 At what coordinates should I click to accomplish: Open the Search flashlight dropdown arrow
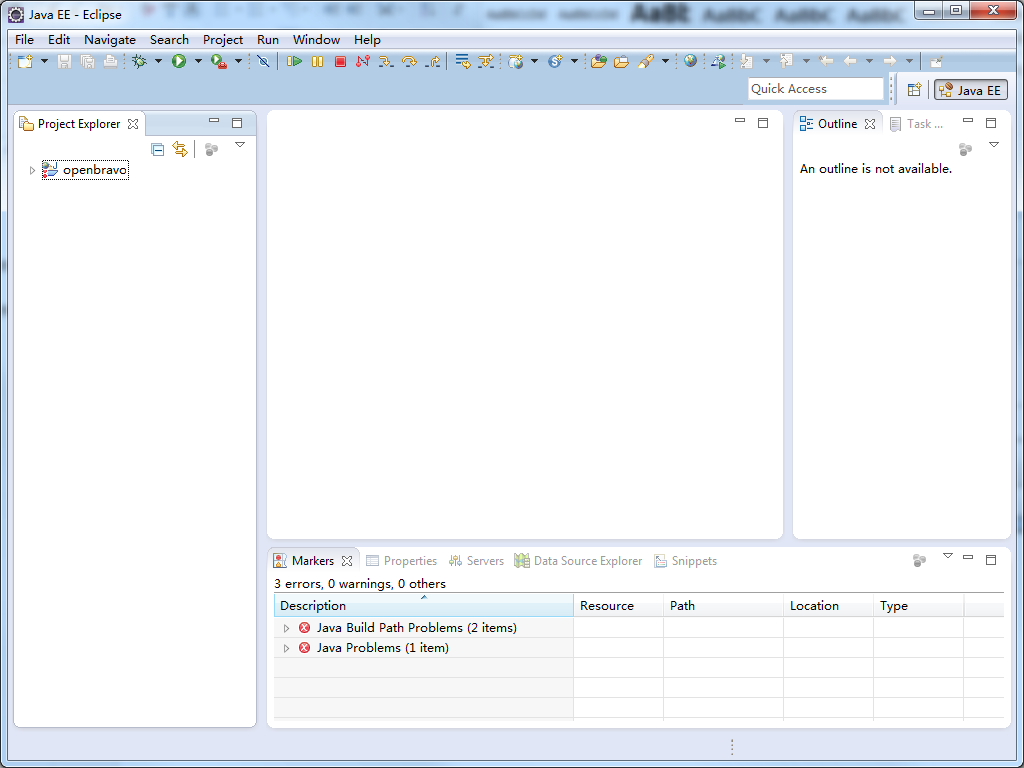click(x=665, y=61)
